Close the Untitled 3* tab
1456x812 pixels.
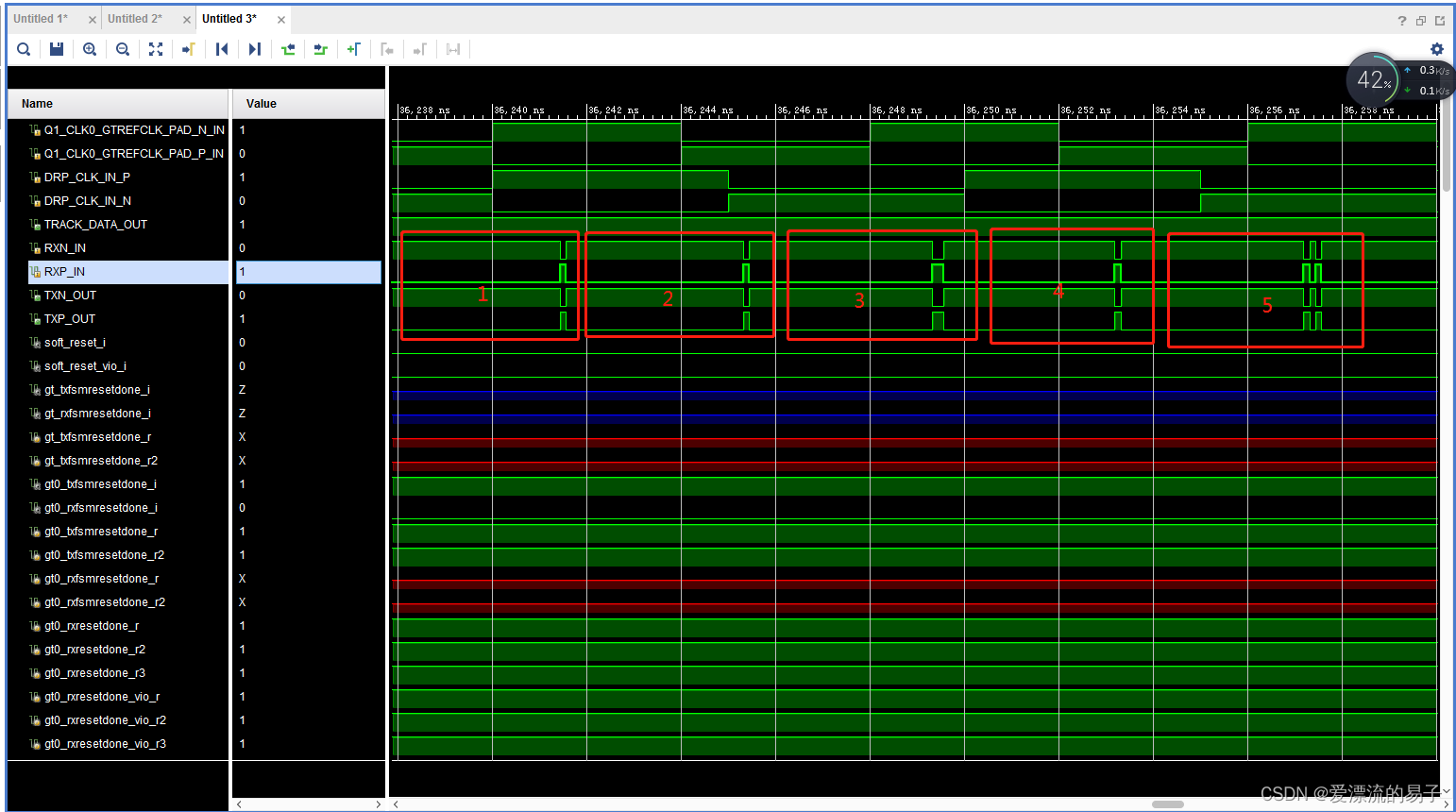(x=281, y=20)
